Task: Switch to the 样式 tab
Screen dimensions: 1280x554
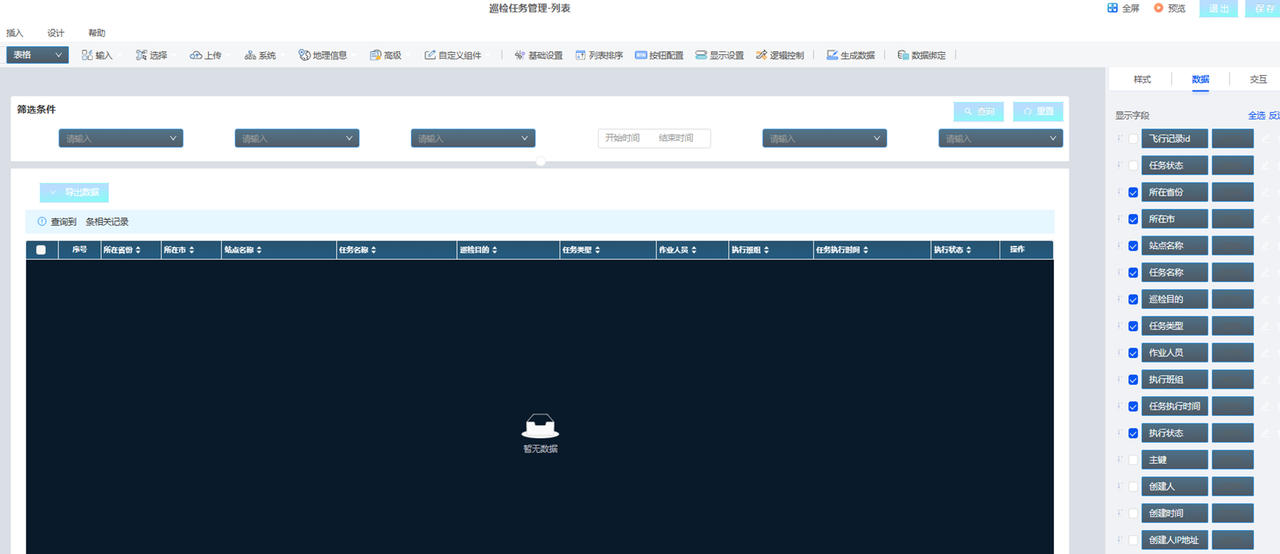Action: [x=1142, y=79]
